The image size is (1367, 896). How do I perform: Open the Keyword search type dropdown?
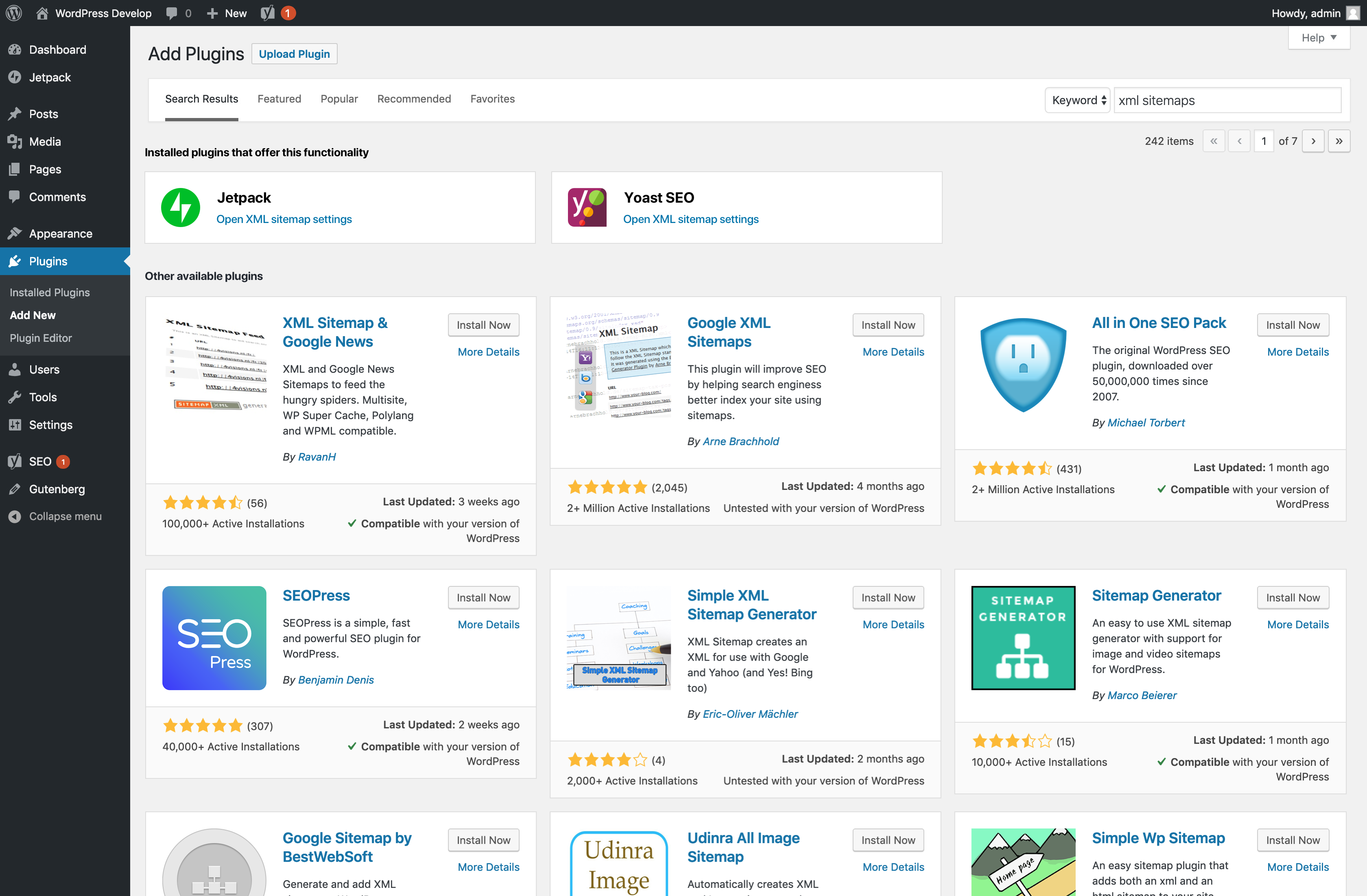click(x=1077, y=101)
